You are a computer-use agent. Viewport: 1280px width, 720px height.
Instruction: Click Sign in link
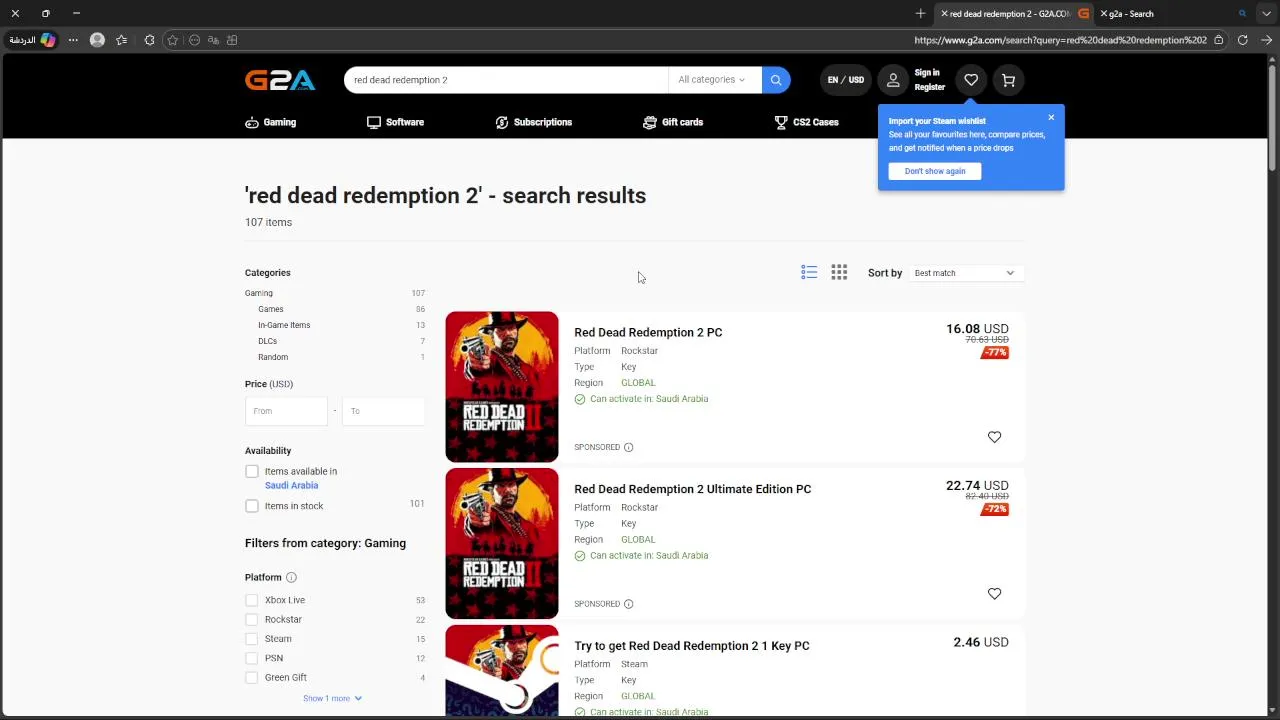click(927, 73)
